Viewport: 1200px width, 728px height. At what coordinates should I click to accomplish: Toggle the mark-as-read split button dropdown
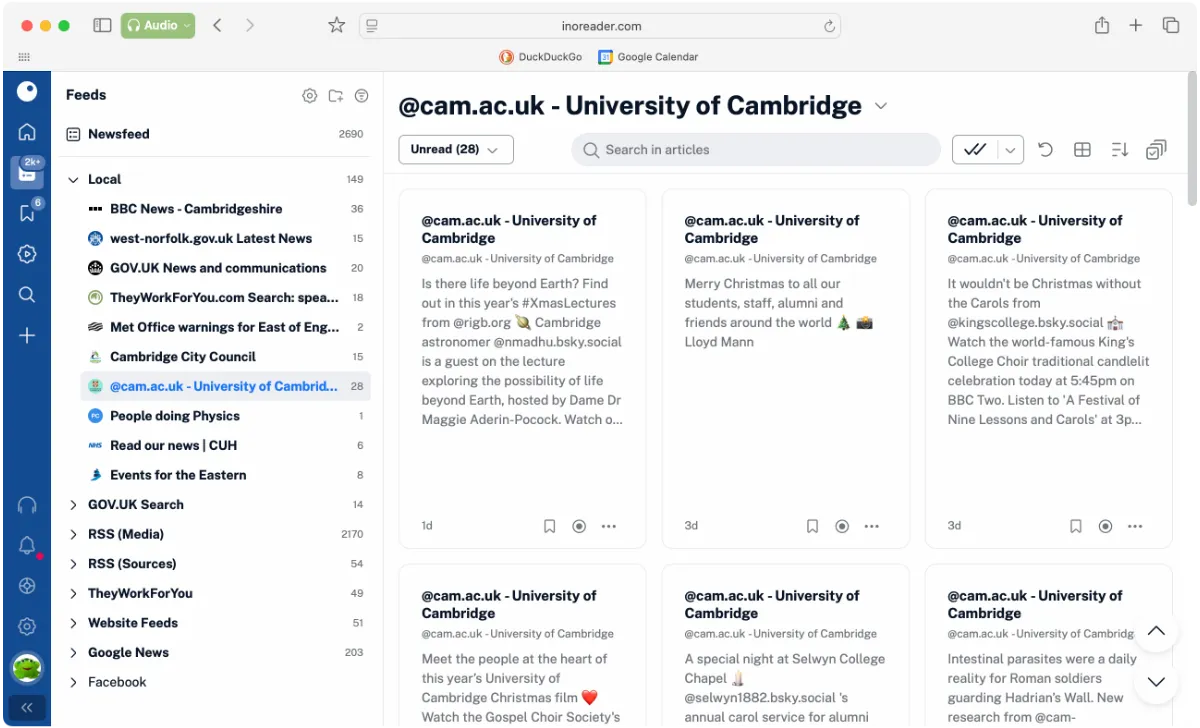(1008, 148)
